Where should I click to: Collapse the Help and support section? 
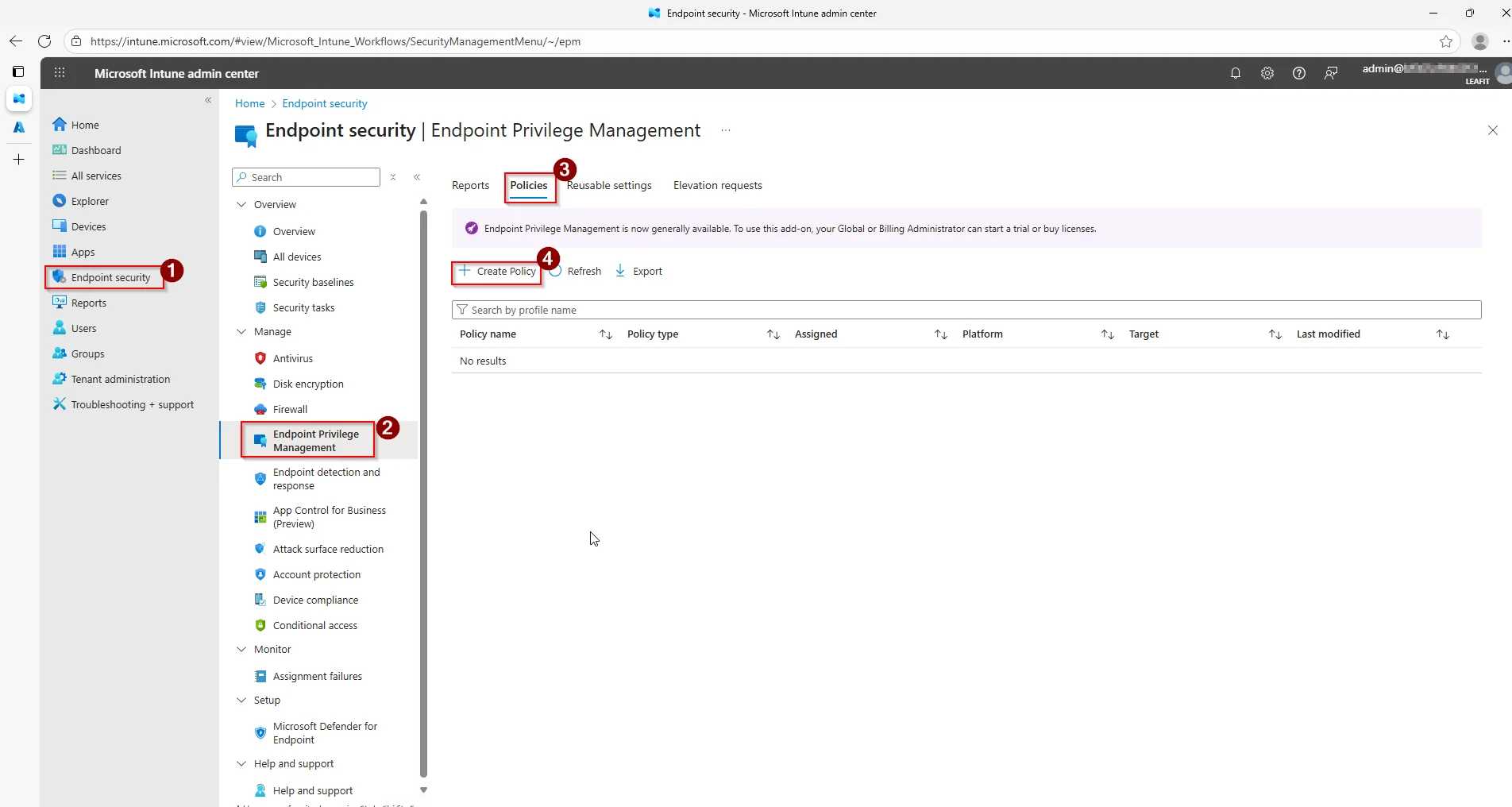[x=241, y=763]
